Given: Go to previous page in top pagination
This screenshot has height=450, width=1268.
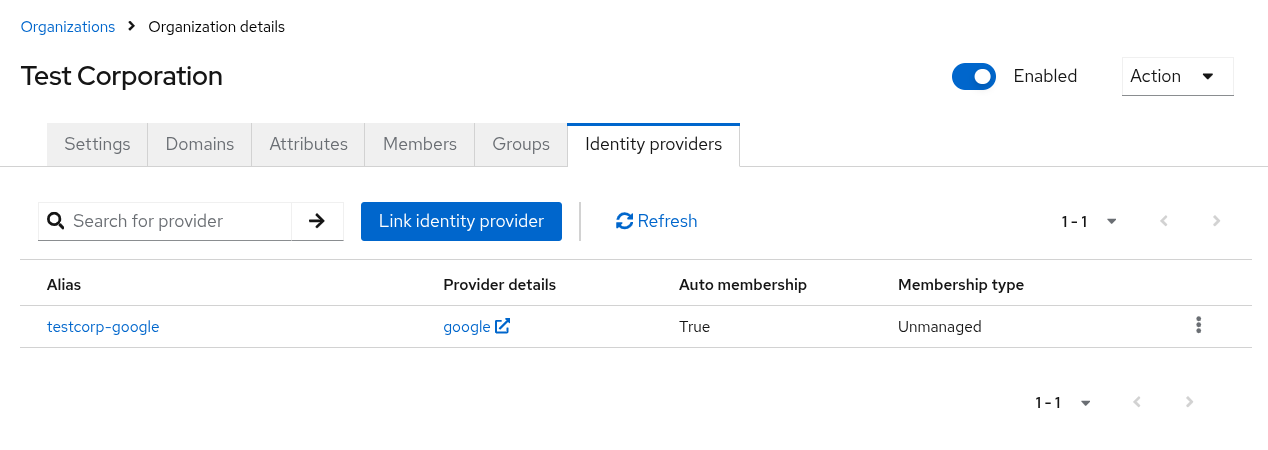Looking at the screenshot, I should coord(1163,221).
